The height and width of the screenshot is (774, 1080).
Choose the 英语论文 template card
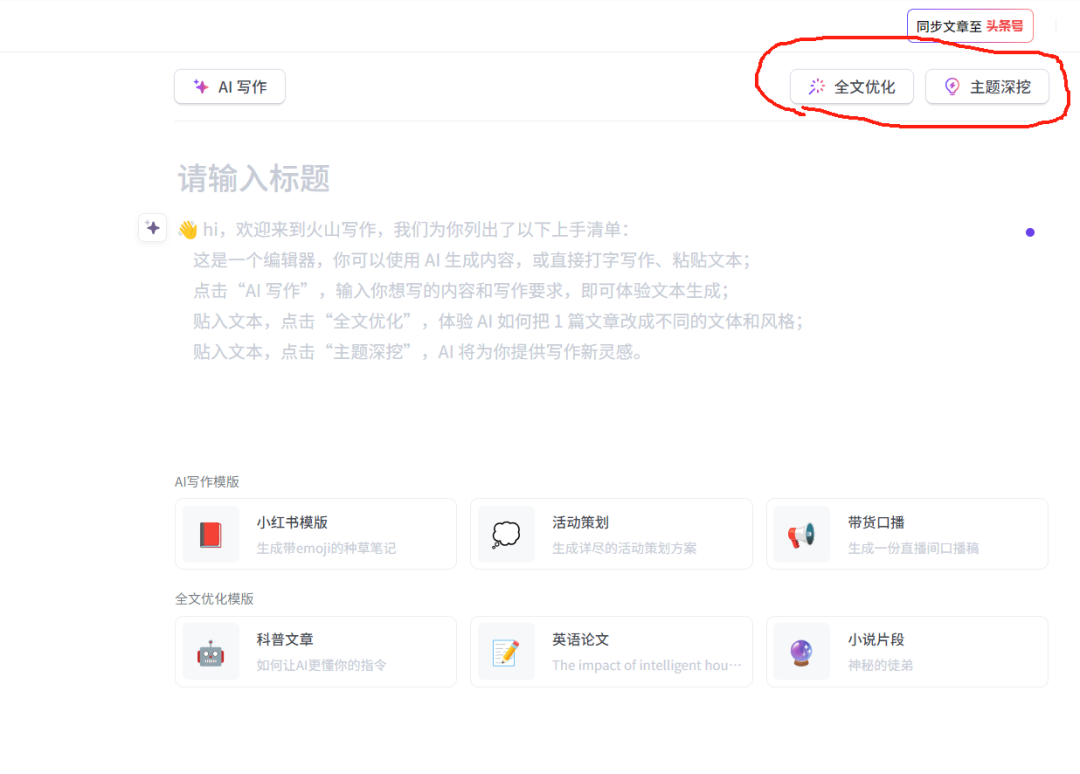point(611,651)
